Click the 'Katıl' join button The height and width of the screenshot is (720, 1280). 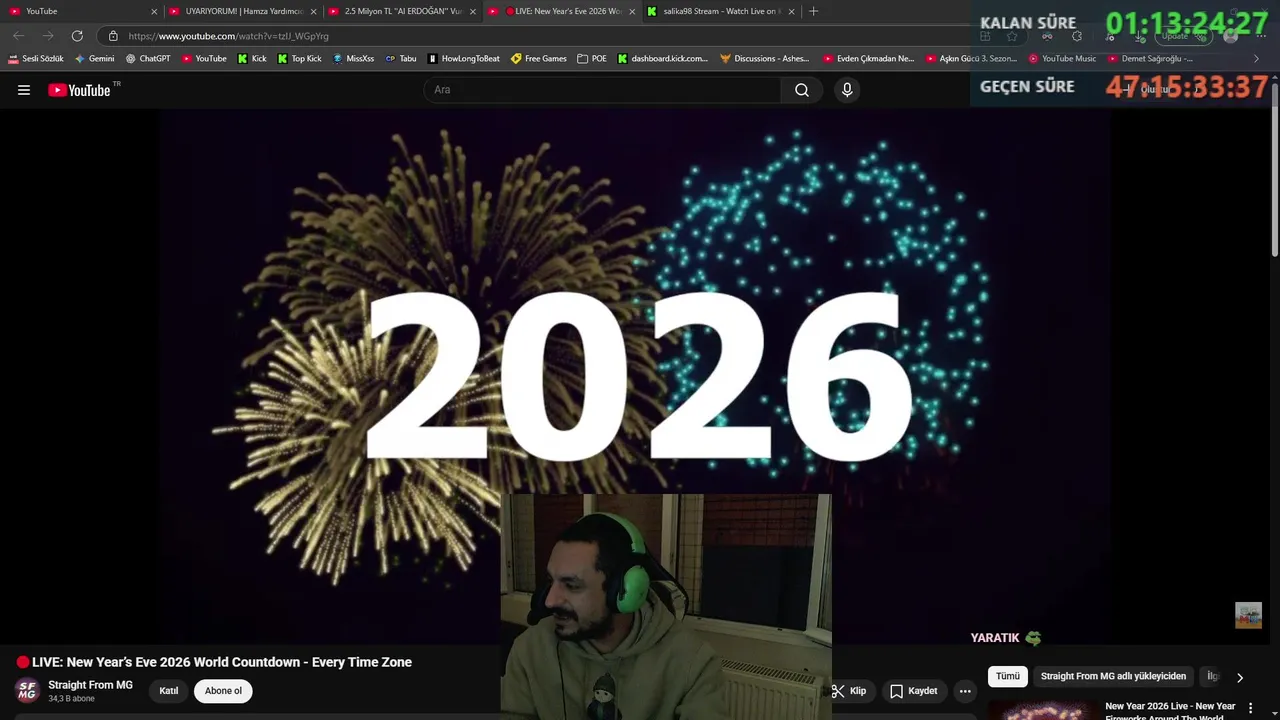click(169, 691)
